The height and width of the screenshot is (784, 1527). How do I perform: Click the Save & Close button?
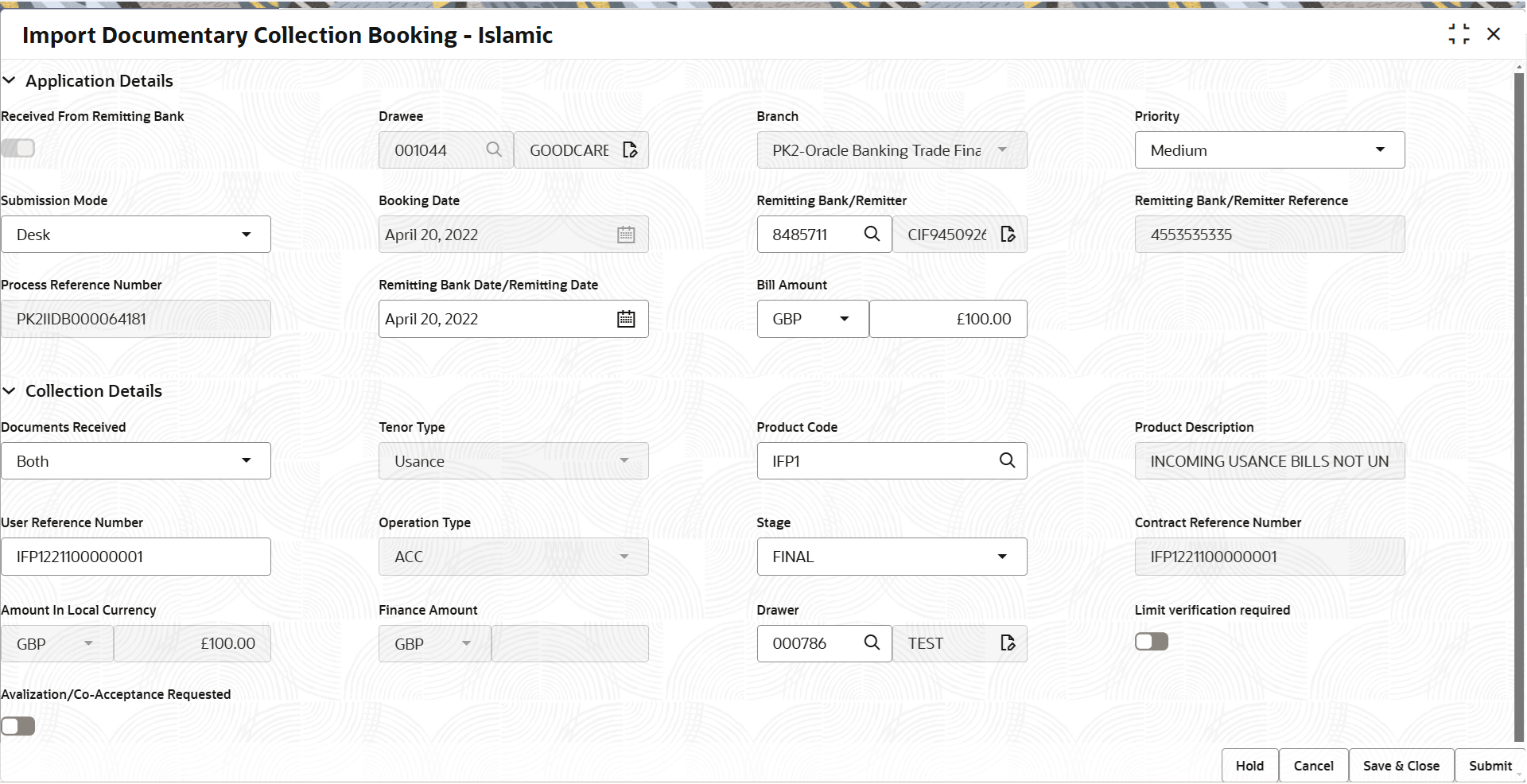[x=1401, y=766]
